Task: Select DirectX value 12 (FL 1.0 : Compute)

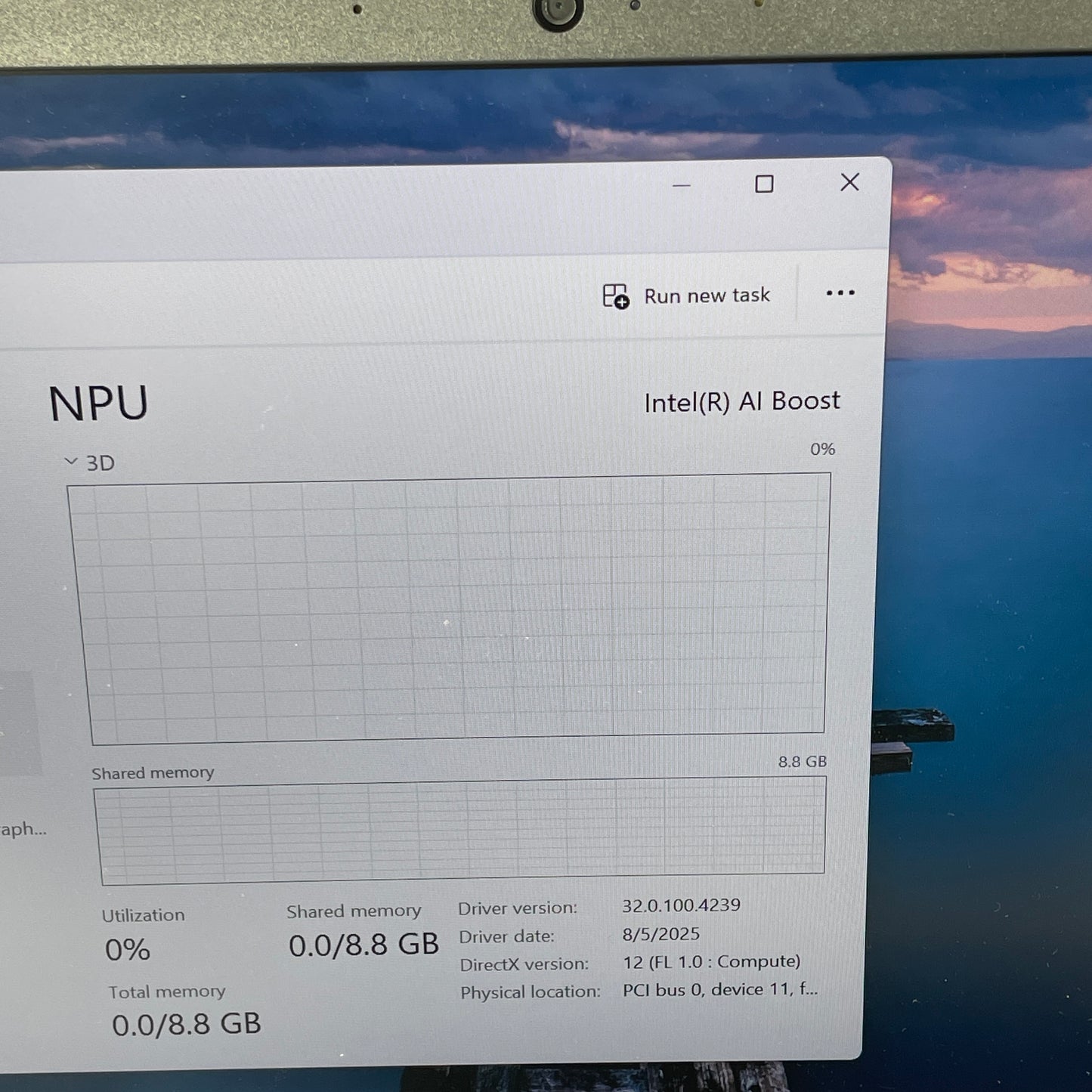Action: 711,962
